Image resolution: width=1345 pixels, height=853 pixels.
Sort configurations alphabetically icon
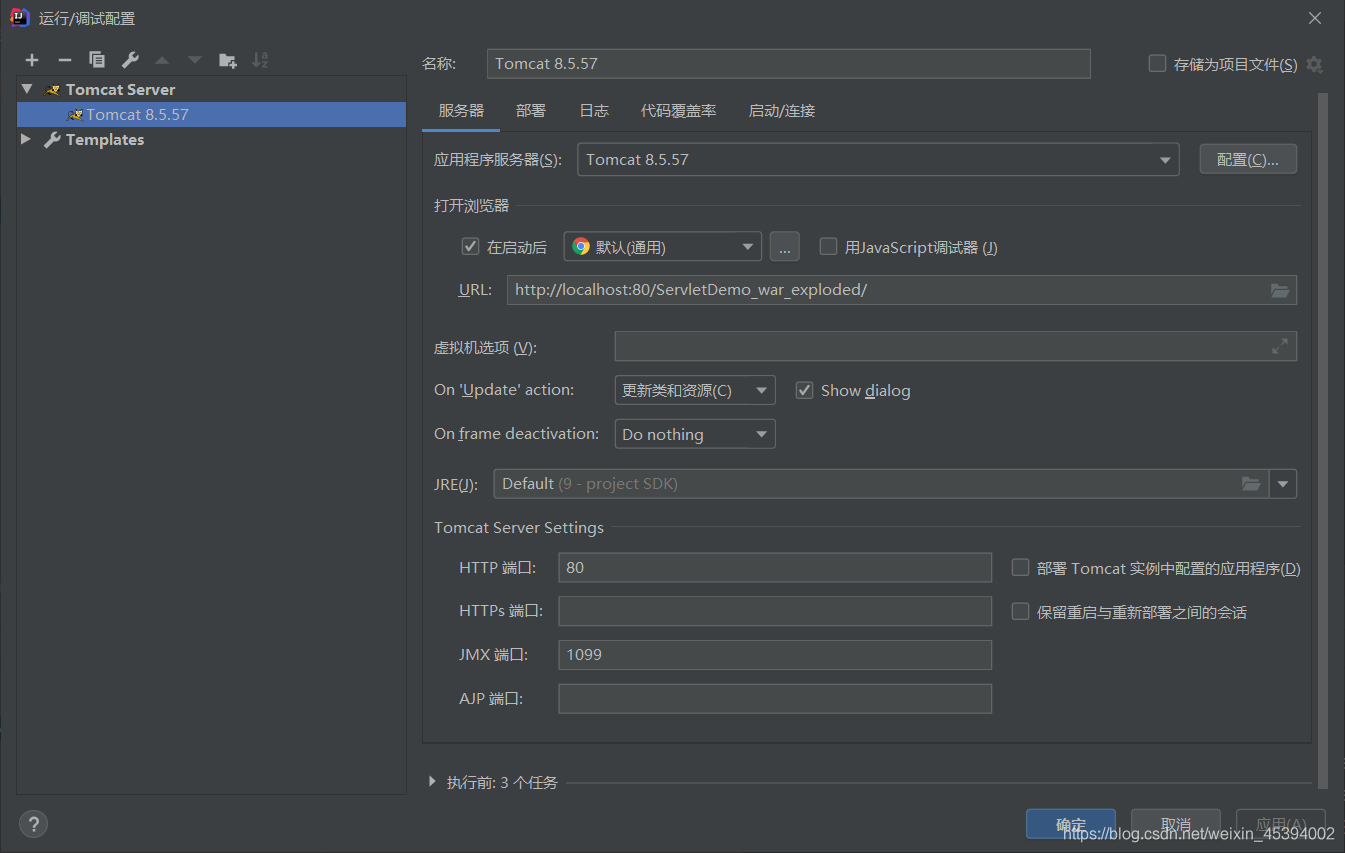pyautogui.click(x=260, y=60)
